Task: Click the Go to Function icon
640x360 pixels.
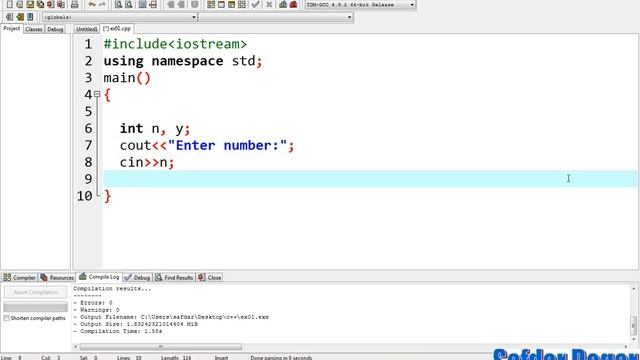Action: point(142,4)
